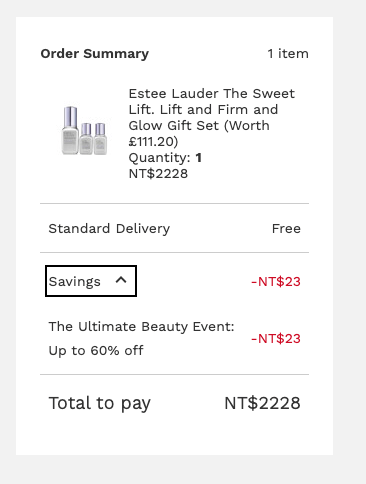This screenshot has width=366, height=484.
Task: Click the chevron arrow beside Savings
Action: [121, 280]
